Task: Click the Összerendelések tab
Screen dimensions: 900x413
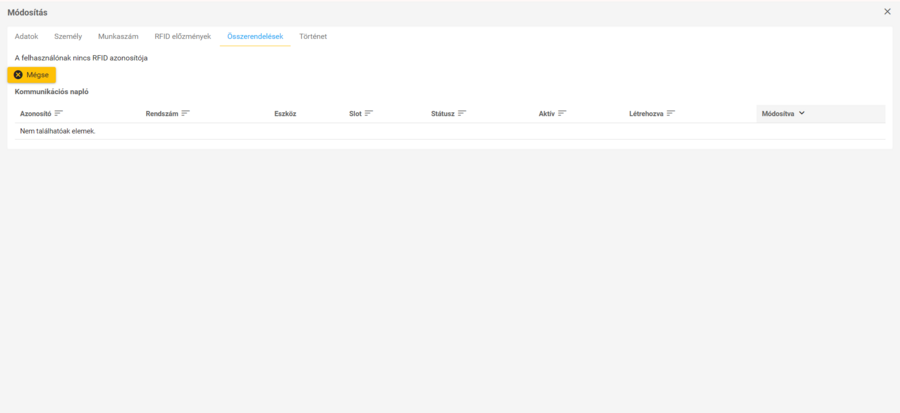Action: pos(255,36)
